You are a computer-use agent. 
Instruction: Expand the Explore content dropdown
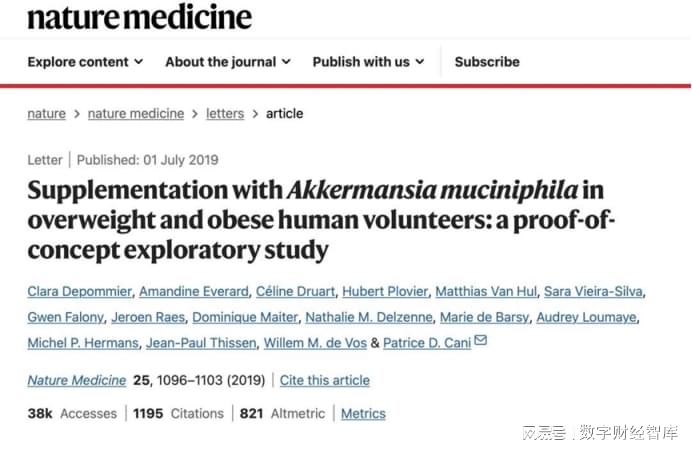[85, 62]
